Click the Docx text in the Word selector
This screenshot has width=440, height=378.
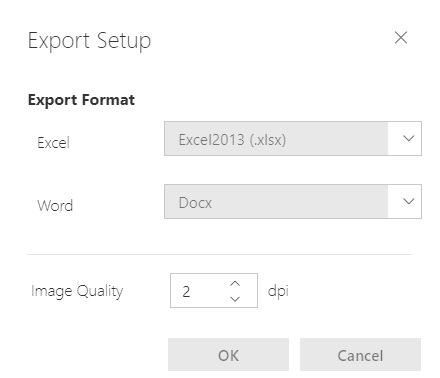[x=195, y=203]
